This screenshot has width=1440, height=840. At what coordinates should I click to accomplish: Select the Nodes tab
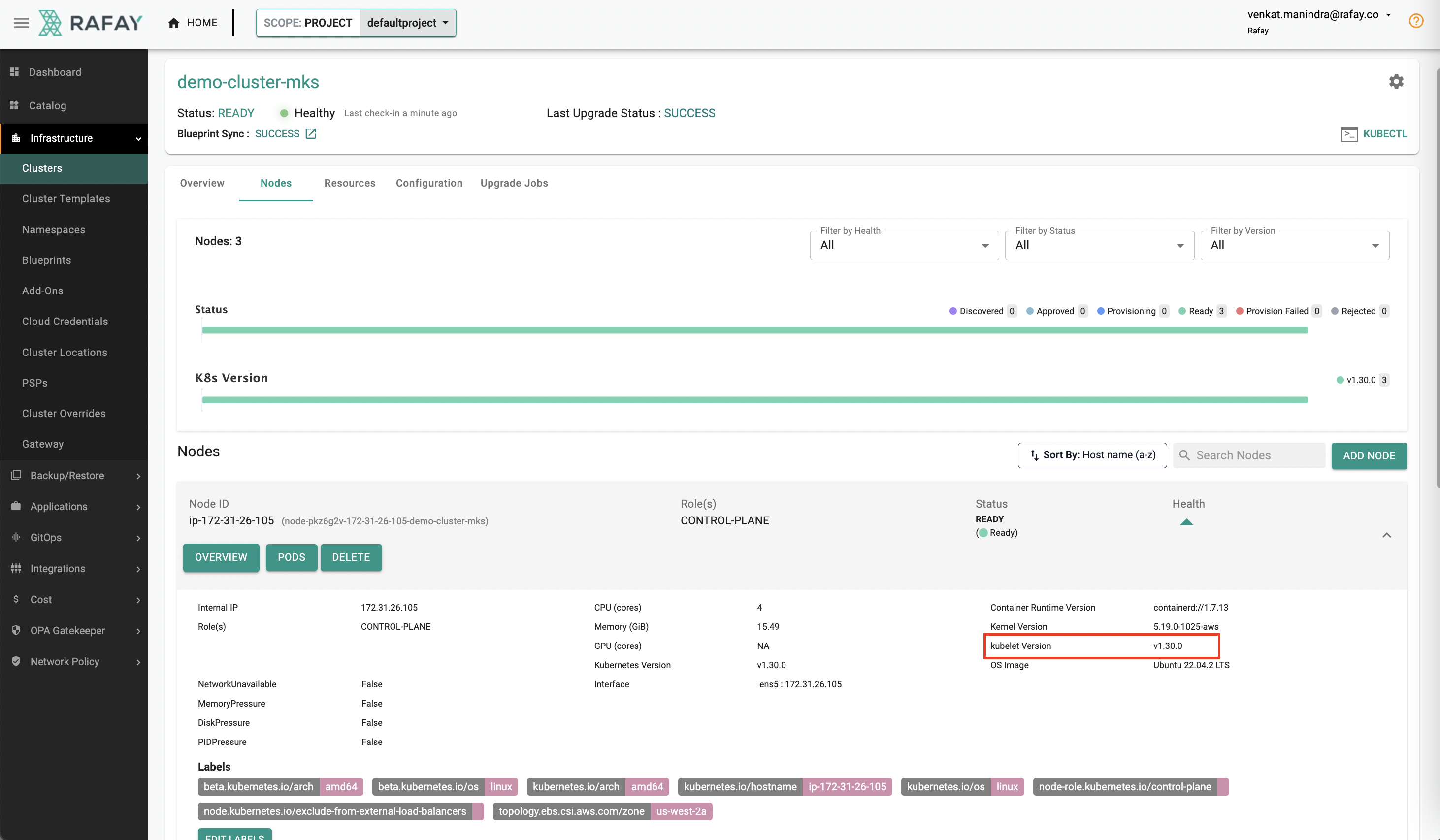click(x=276, y=183)
